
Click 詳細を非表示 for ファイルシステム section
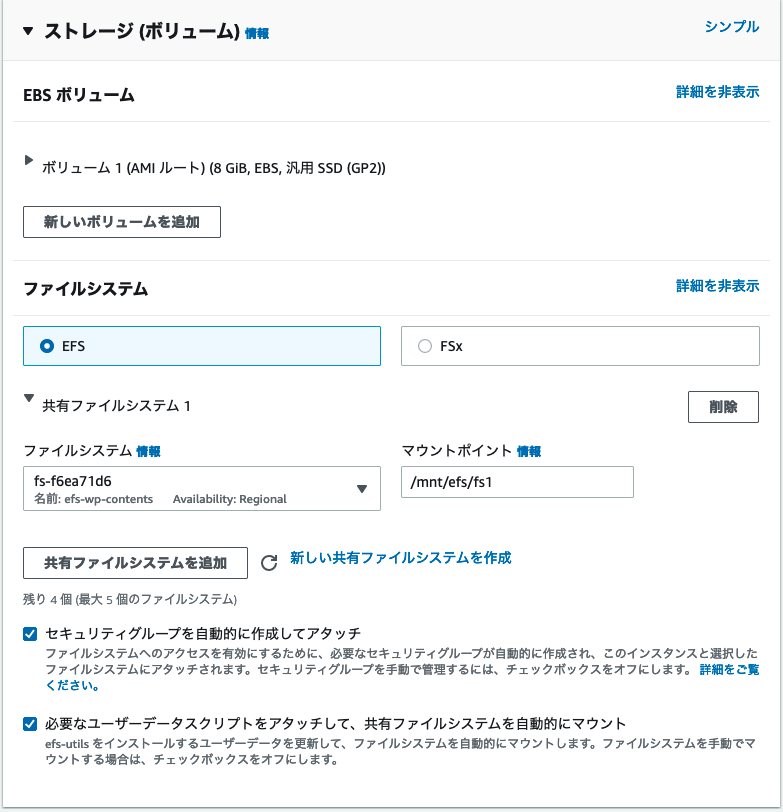717,286
